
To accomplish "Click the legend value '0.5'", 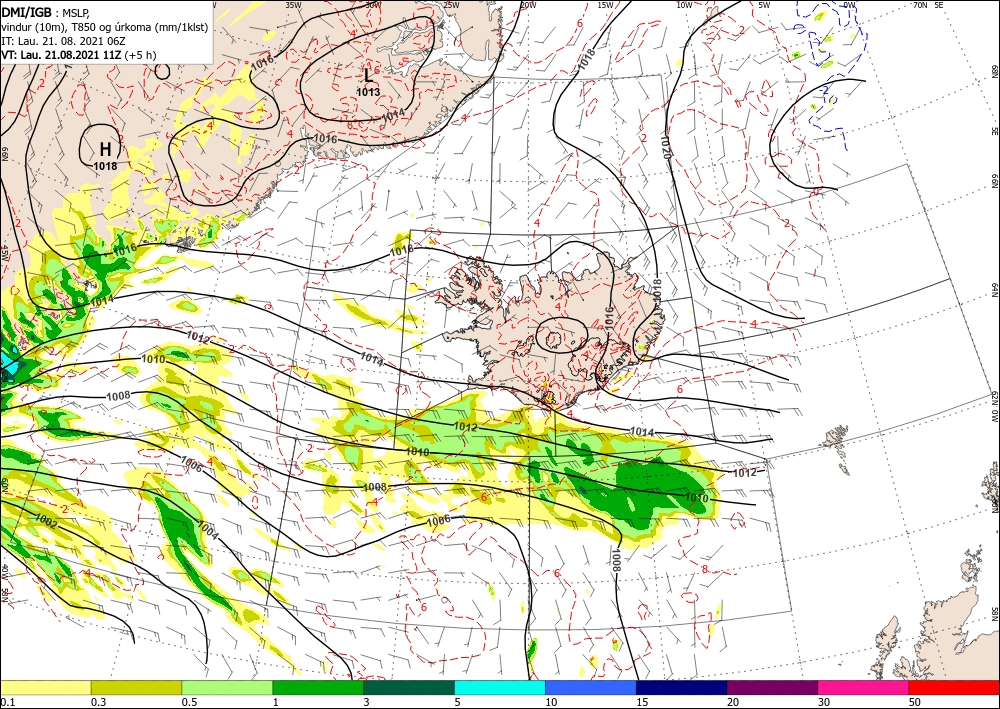I will pos(189,702).
